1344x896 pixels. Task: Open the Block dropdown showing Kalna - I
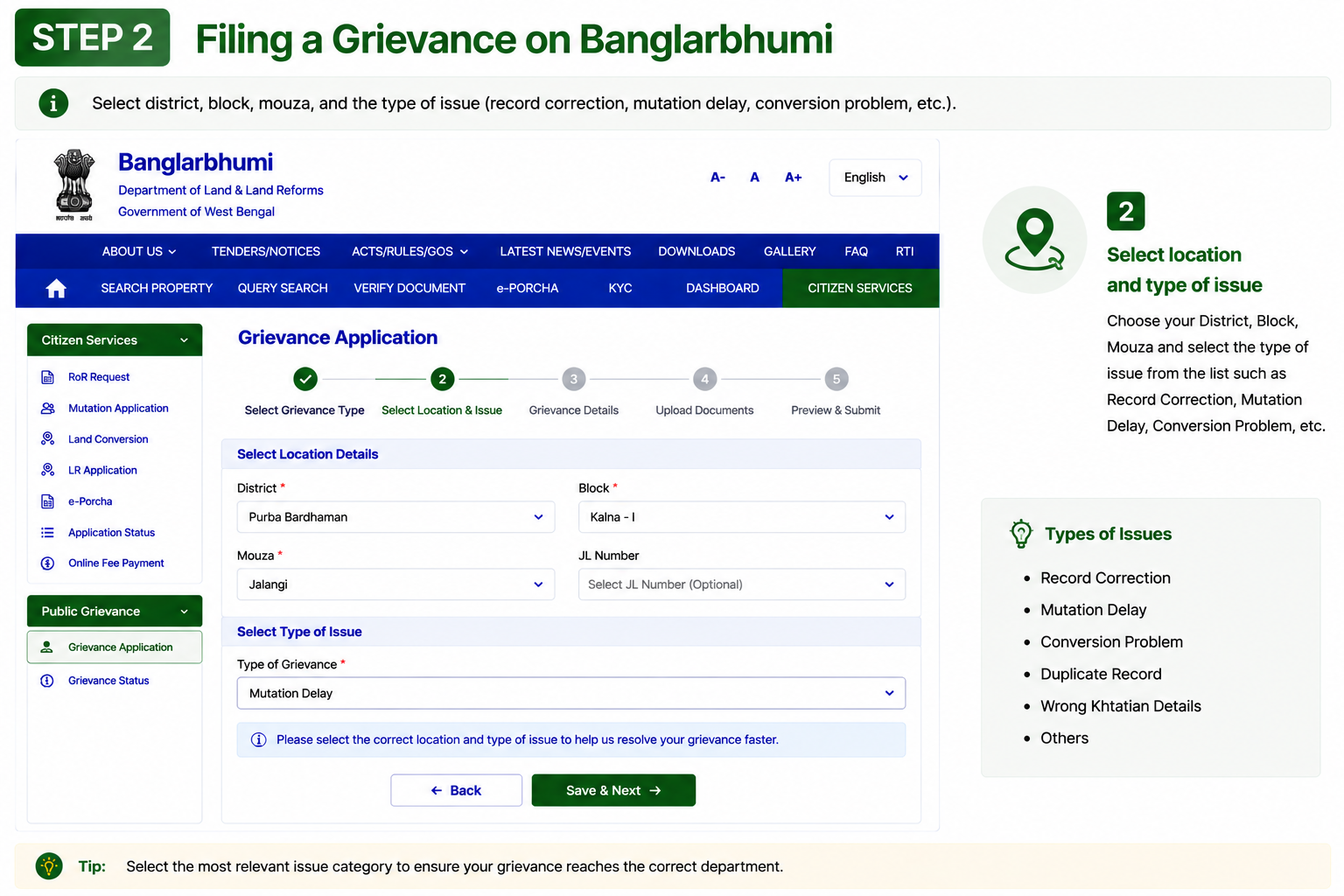(742, 517)
